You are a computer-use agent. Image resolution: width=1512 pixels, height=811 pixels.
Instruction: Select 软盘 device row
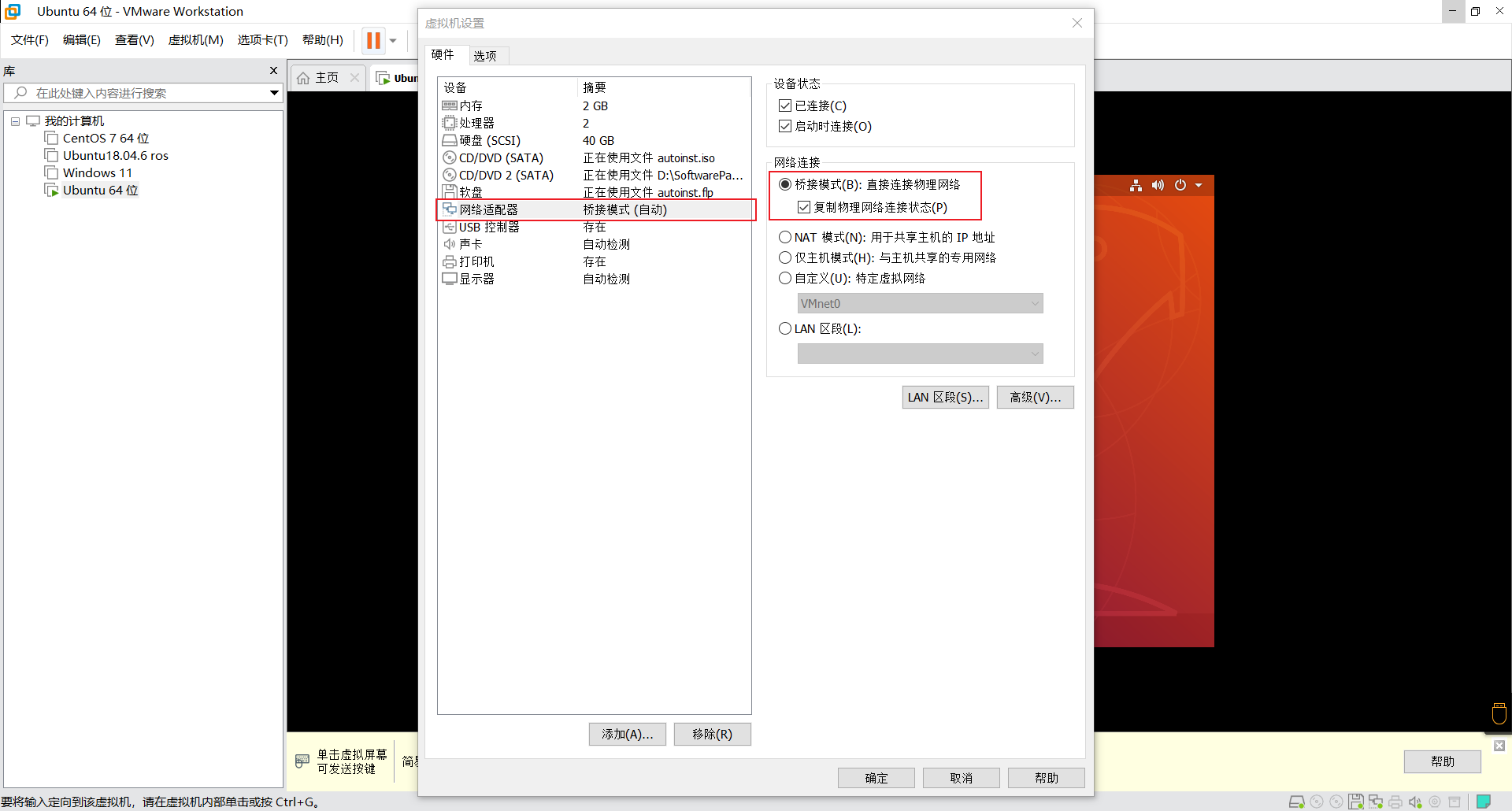tap(595, 192)
